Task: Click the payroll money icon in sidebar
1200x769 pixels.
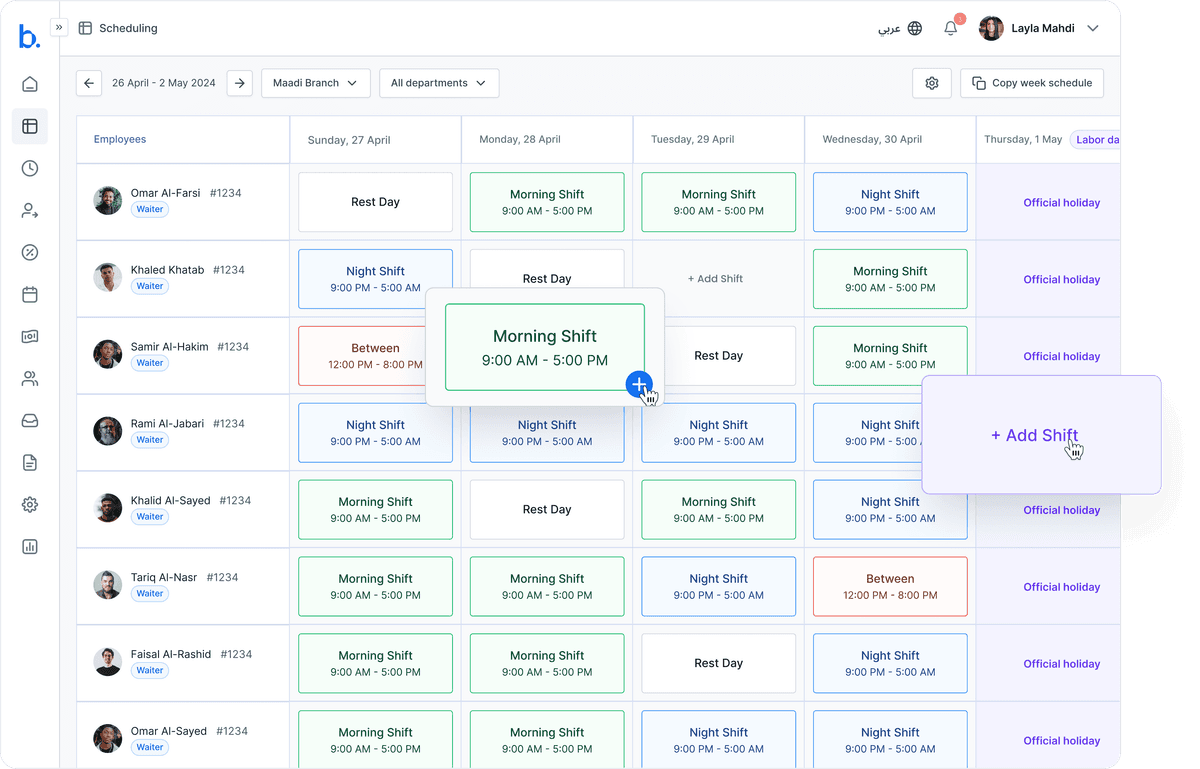Action: (28, 337)
